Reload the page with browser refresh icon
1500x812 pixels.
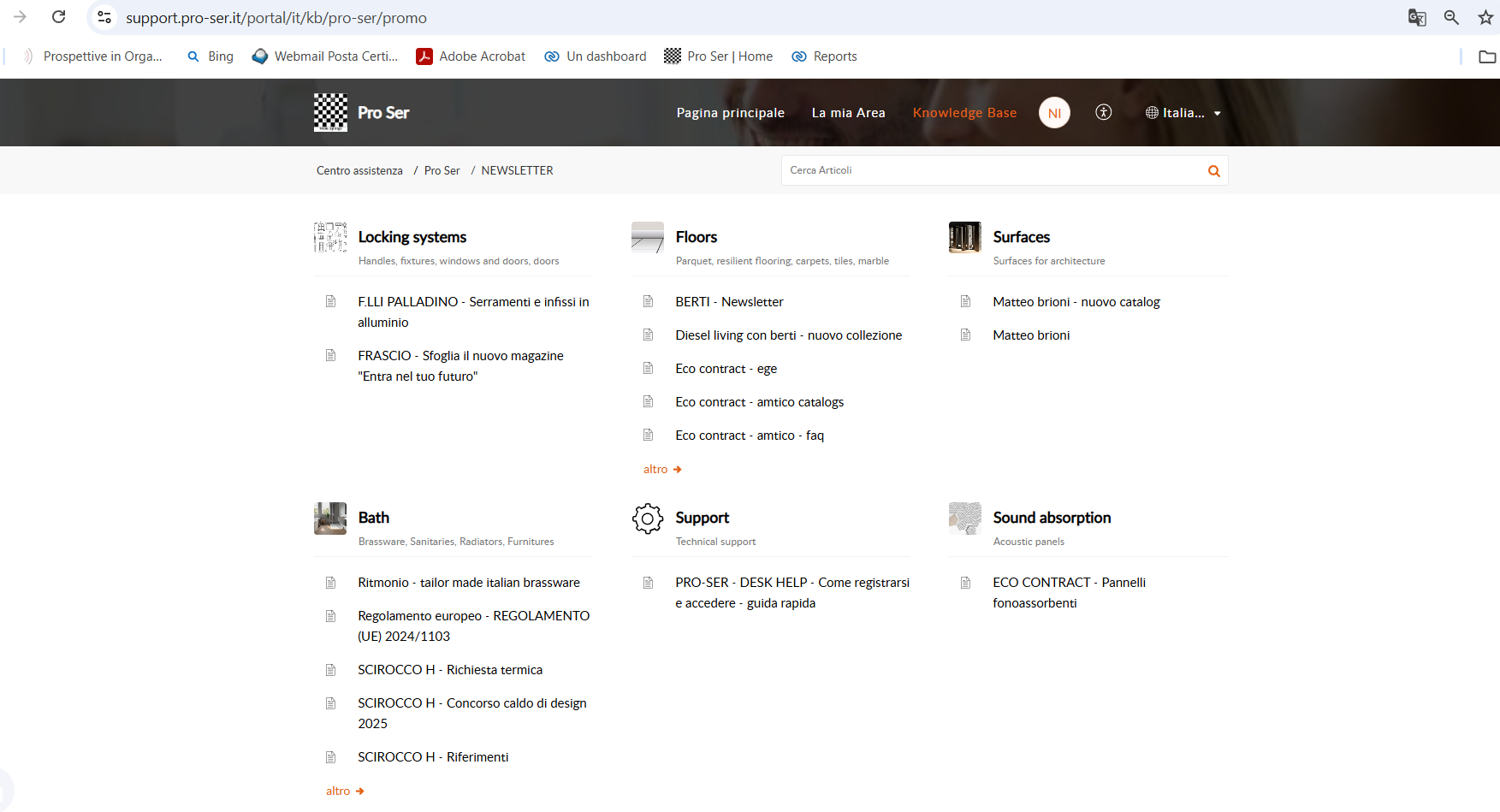point(59,17)
